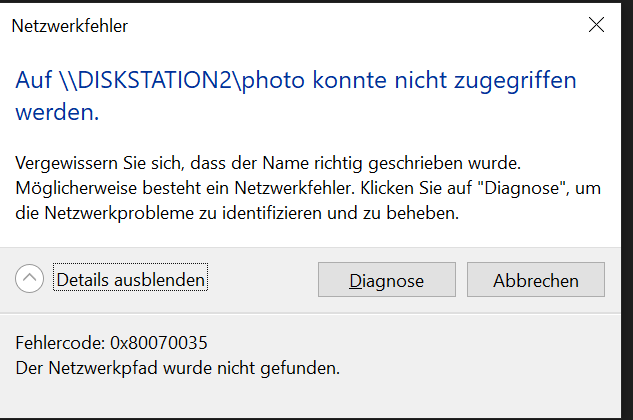Click the 'konnte nicht zugegriffen' heading text
The height and width of the screenshot is (420, 633).
click(x=444, y=80)
